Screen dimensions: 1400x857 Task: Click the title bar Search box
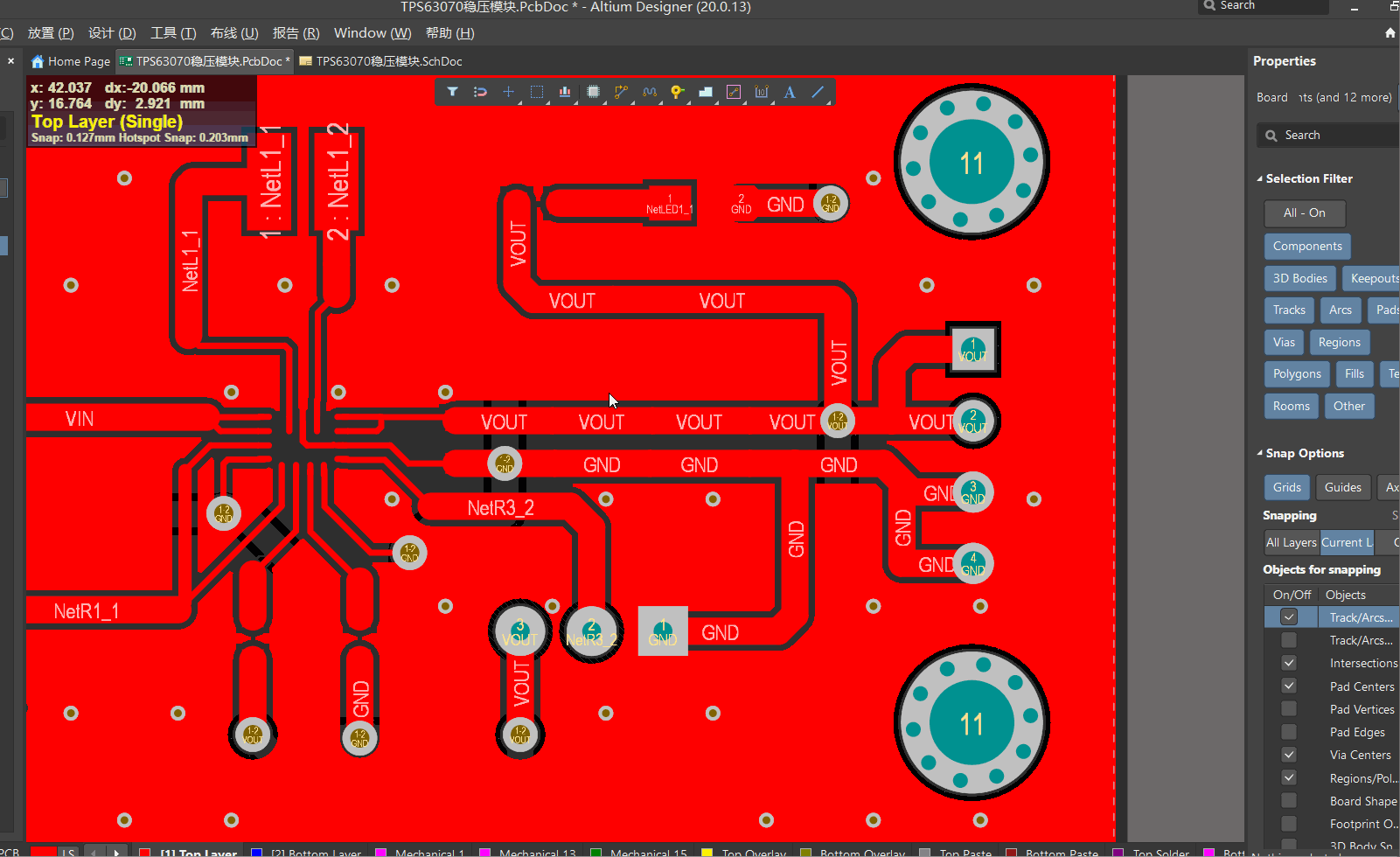pyautogui.click(x=1263, y=6)
